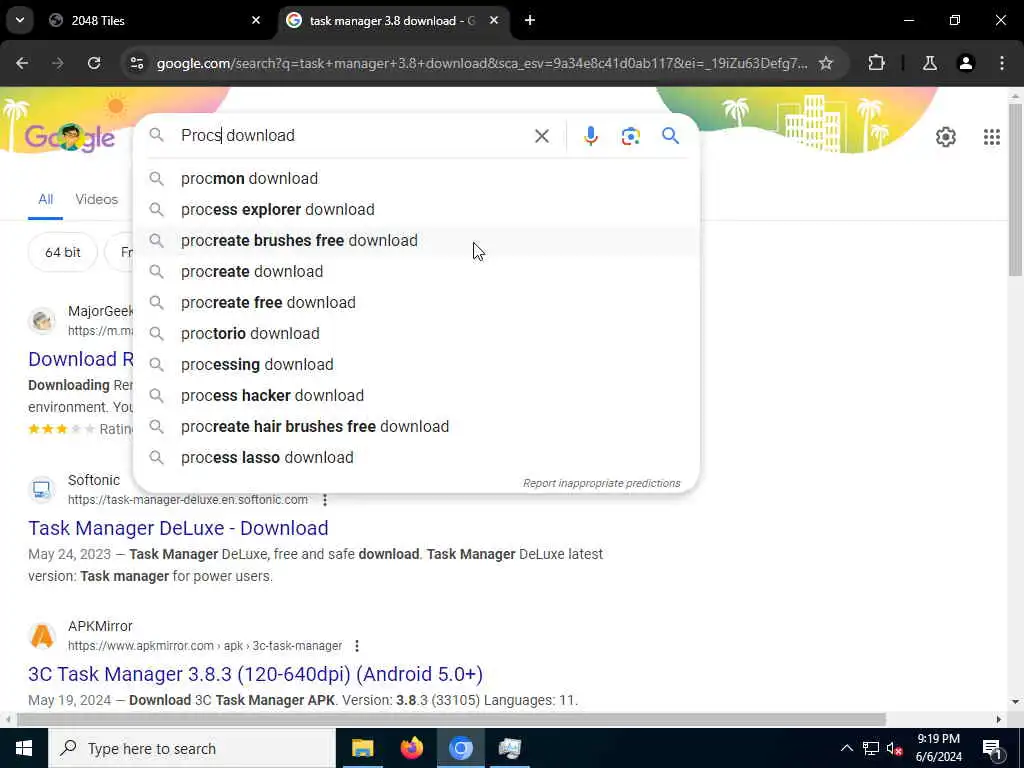
Task: Choose suggestion process explorer download
Action: point(416,210)
